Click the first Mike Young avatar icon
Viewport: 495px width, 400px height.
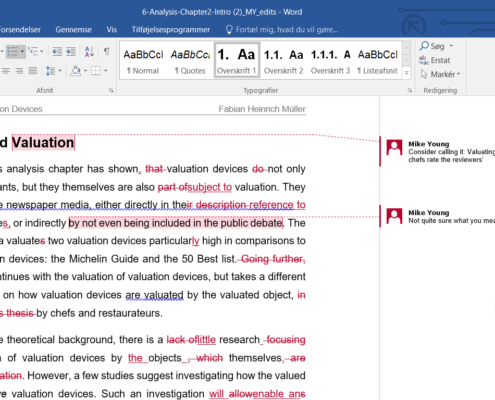click(x=394, y=147)
